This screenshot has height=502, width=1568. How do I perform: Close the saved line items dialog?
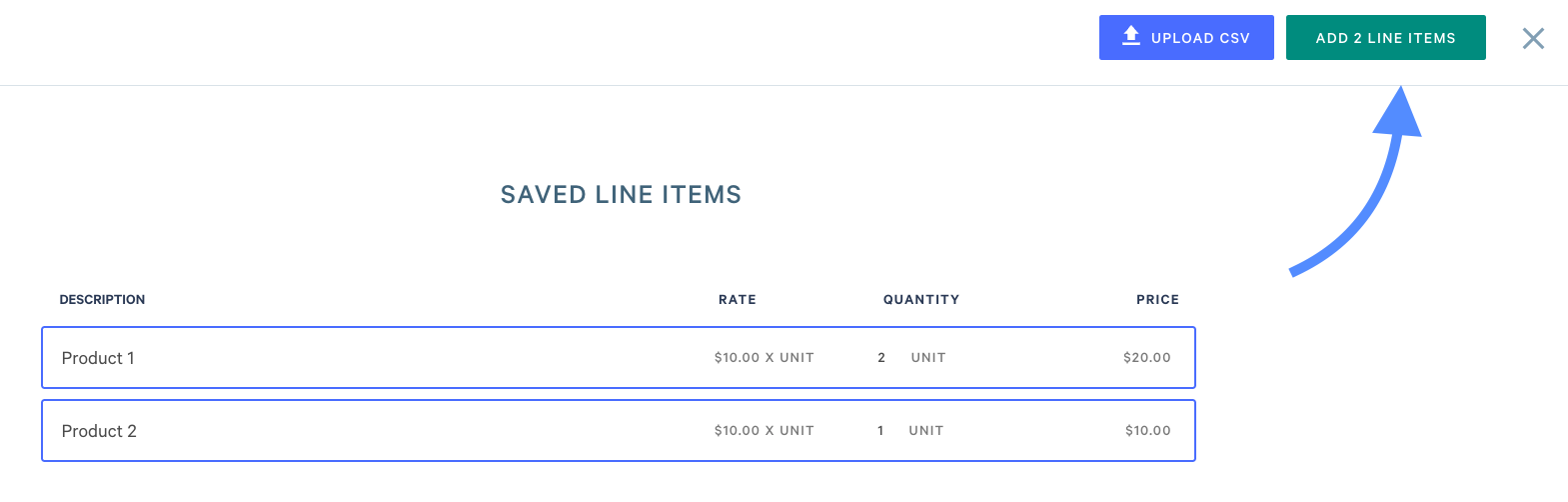pos(1533,38)
